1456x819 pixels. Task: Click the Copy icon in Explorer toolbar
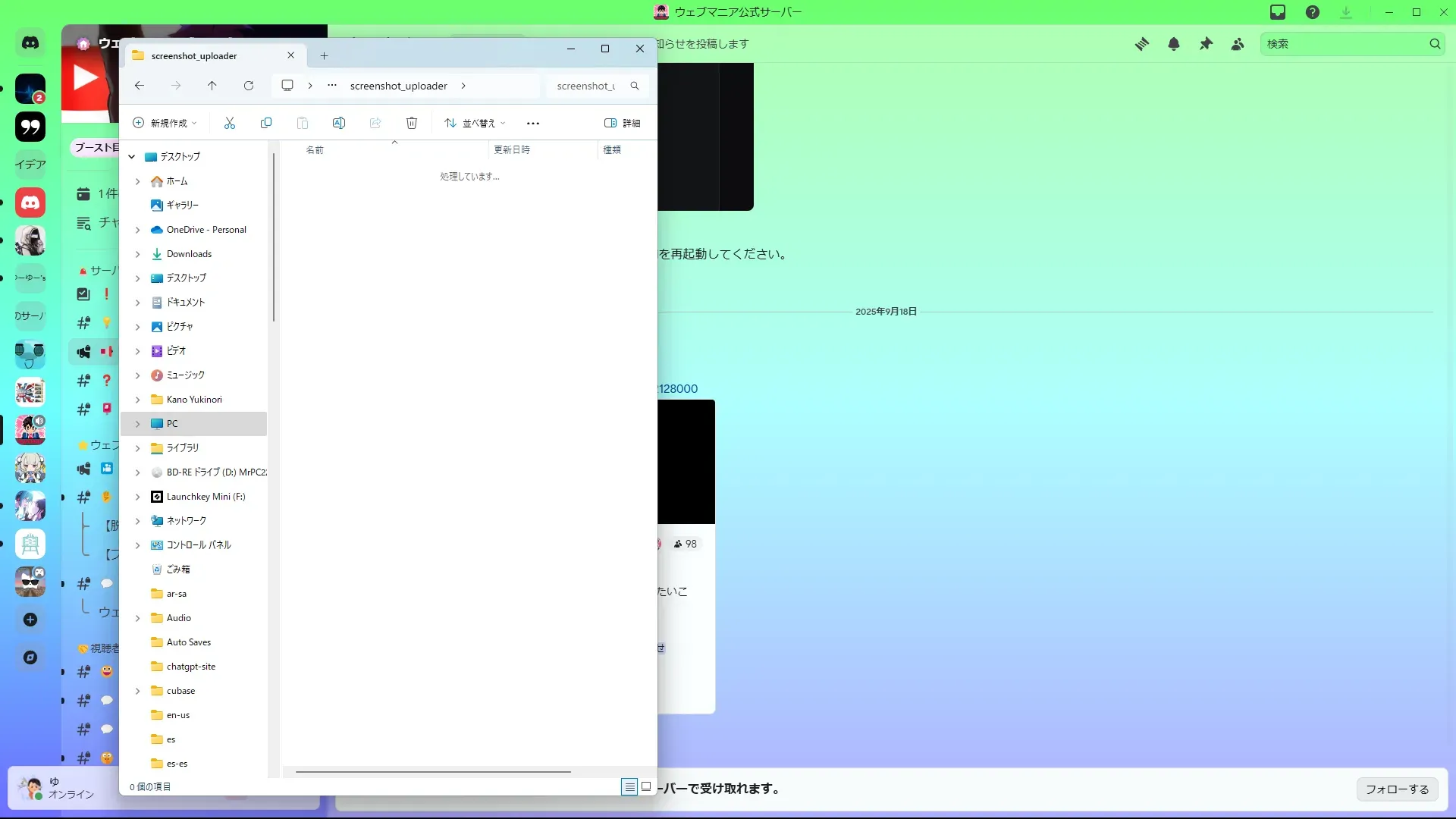tap(266, 123)
